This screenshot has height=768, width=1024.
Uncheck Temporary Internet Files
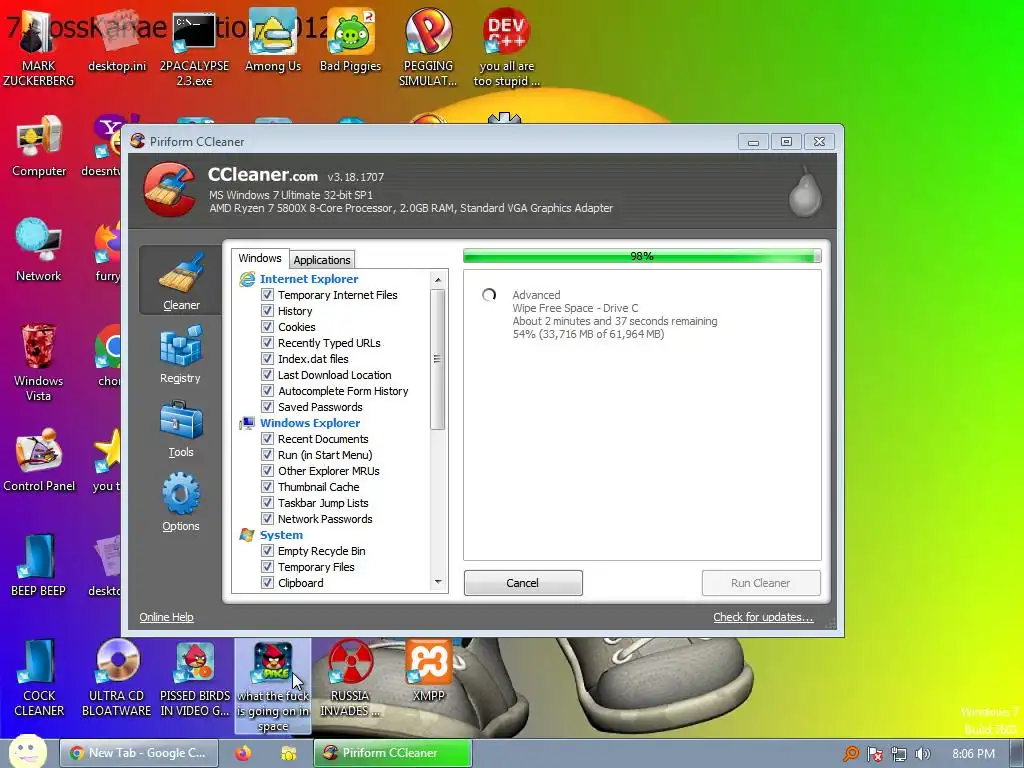point(267,295)
